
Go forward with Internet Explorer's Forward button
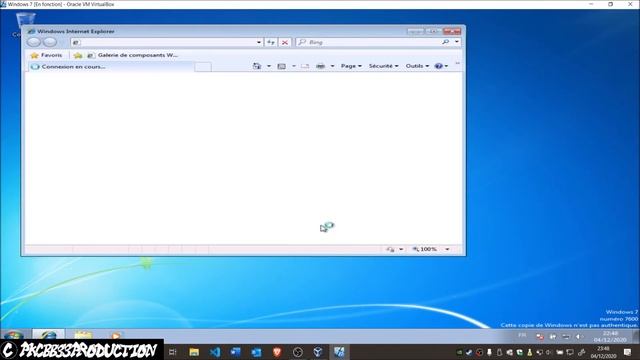[x=50, y=42]
